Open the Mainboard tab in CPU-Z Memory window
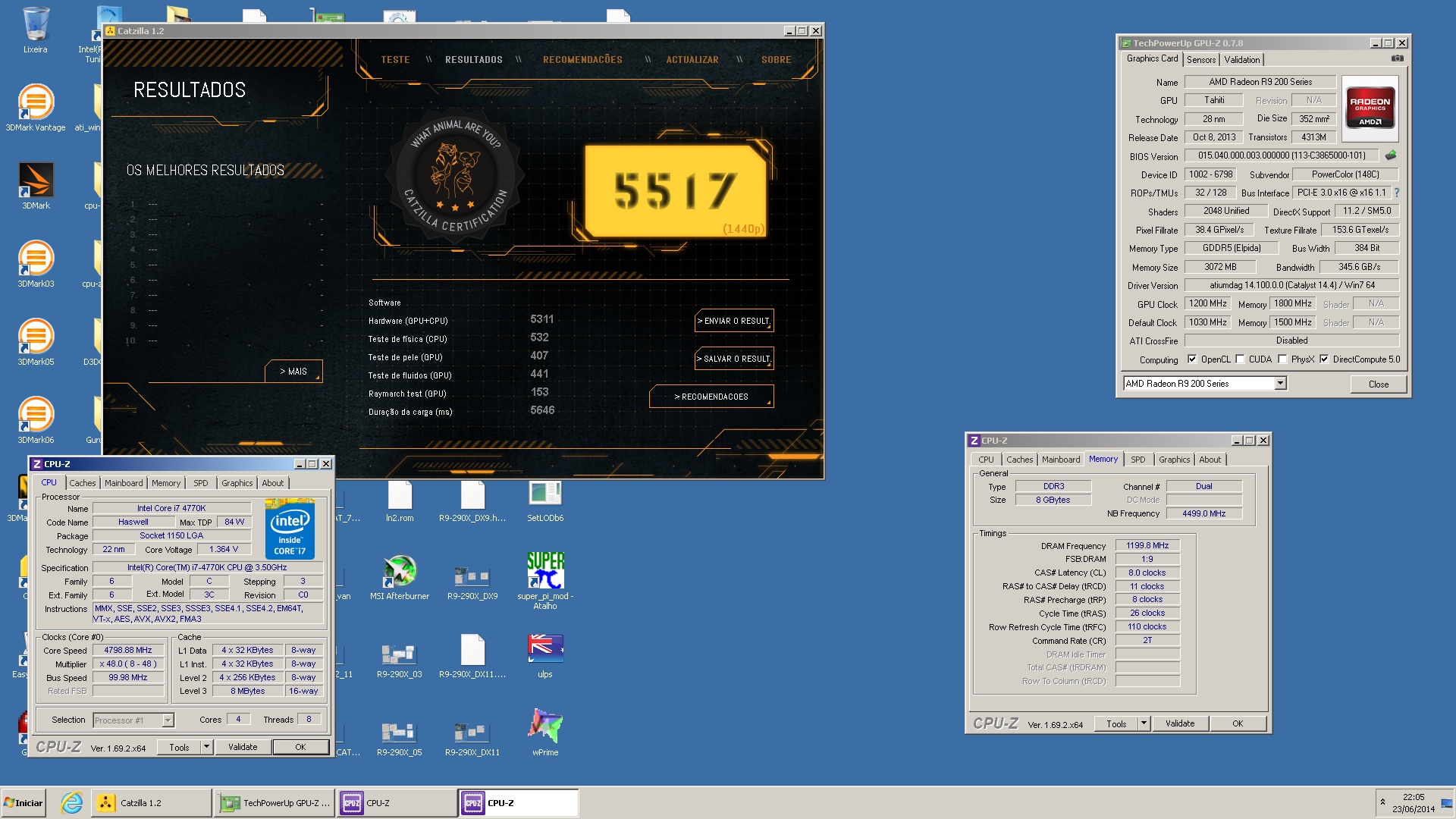 click(1060, 460)
